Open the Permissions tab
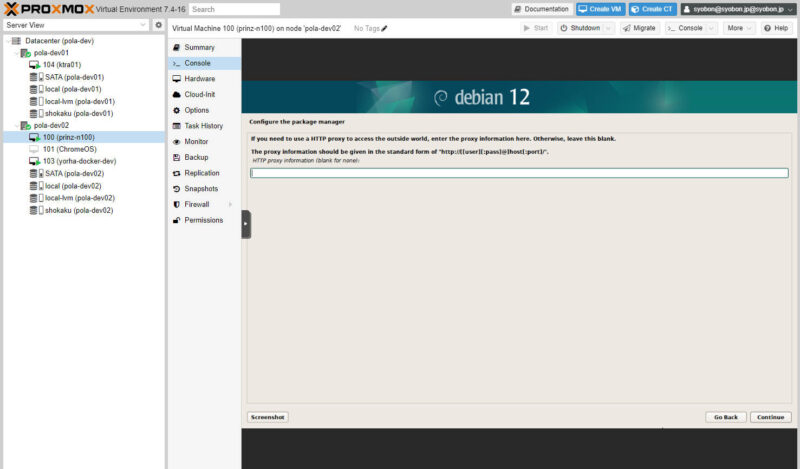The height and width of the screenshot is (469, 800). [205, 220]
